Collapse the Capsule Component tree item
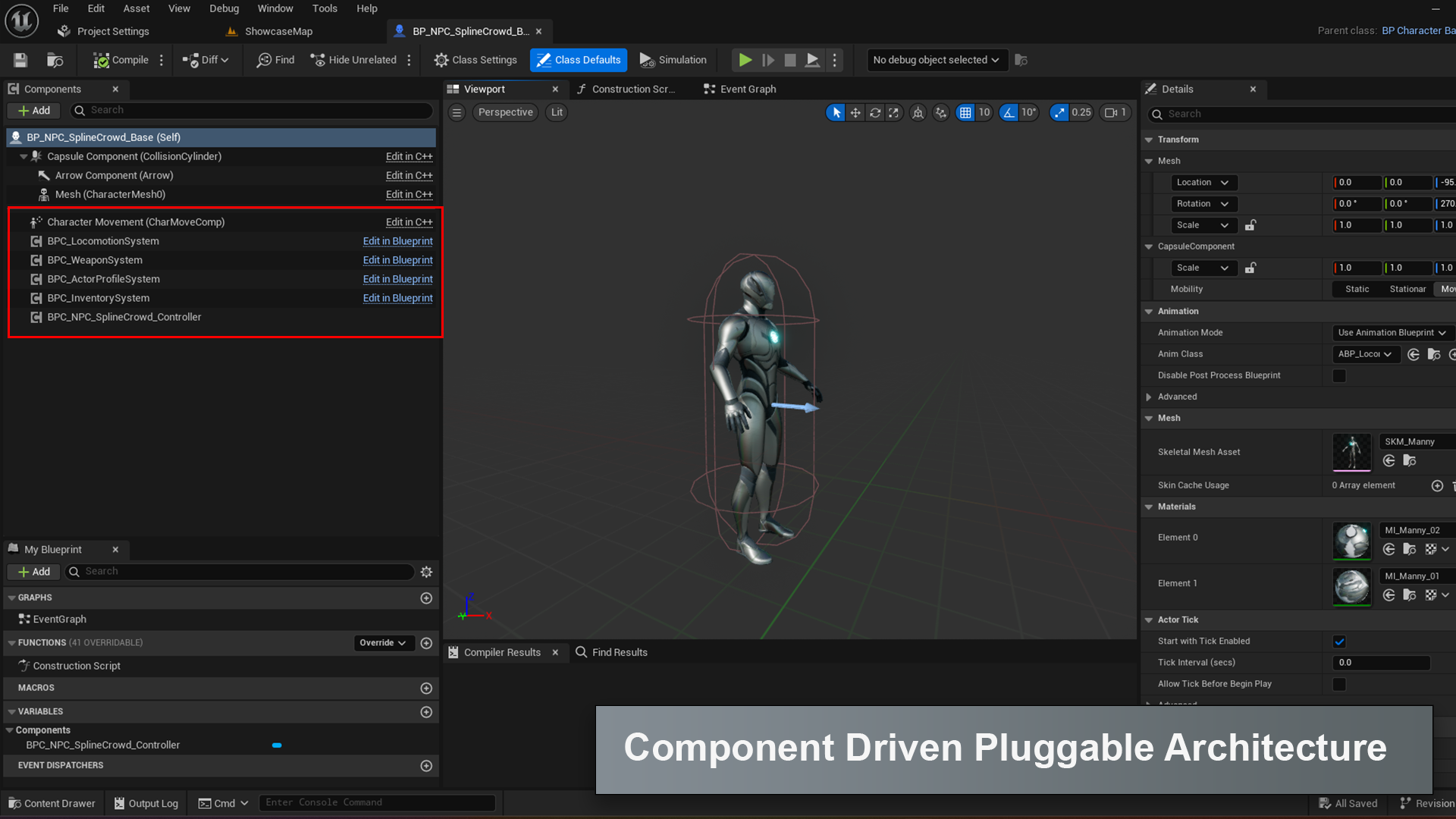This screenshot has height=819, width=1456. (x=24, y=156)
